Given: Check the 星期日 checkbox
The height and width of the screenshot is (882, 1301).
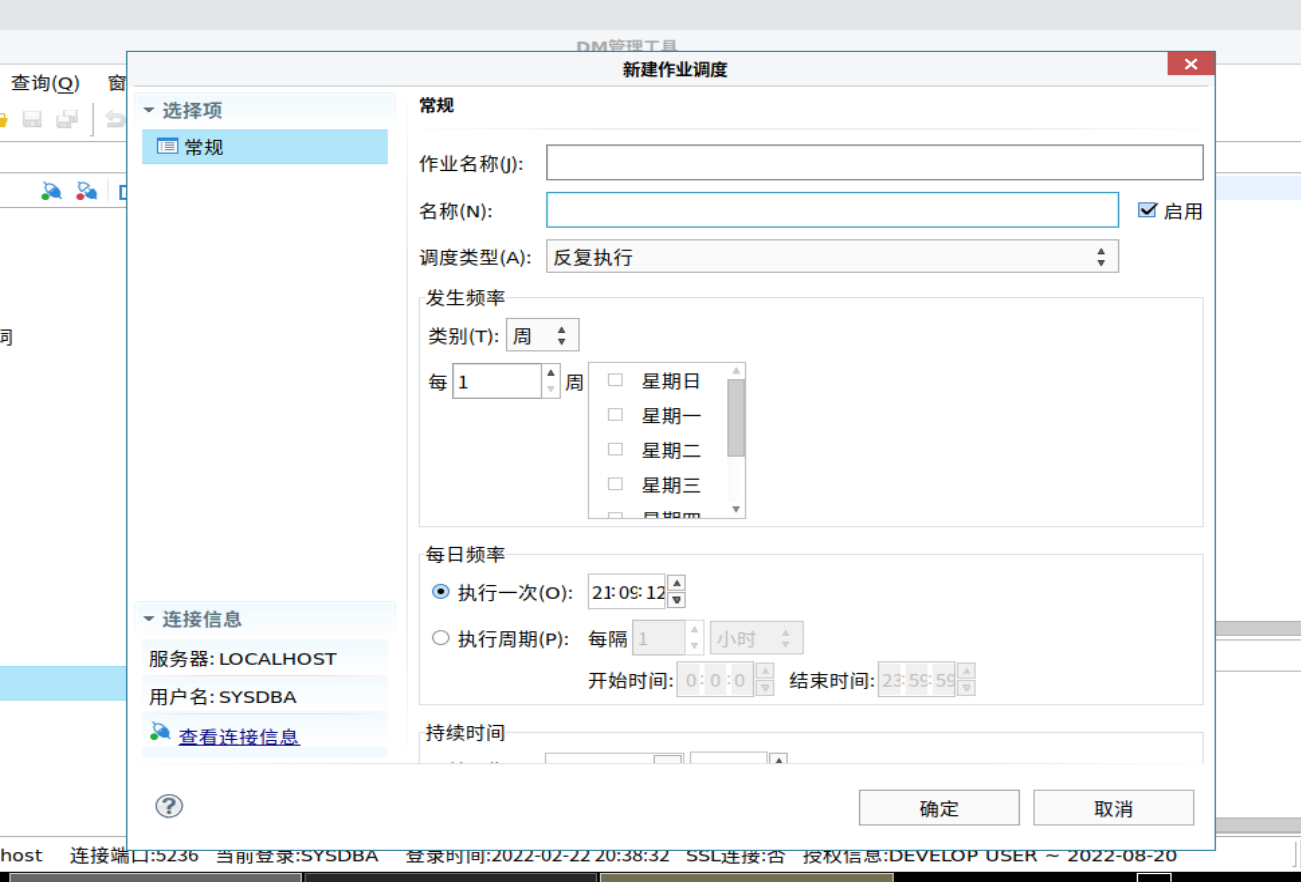Looking at the screenshot, I should click(x=615, y=380).
